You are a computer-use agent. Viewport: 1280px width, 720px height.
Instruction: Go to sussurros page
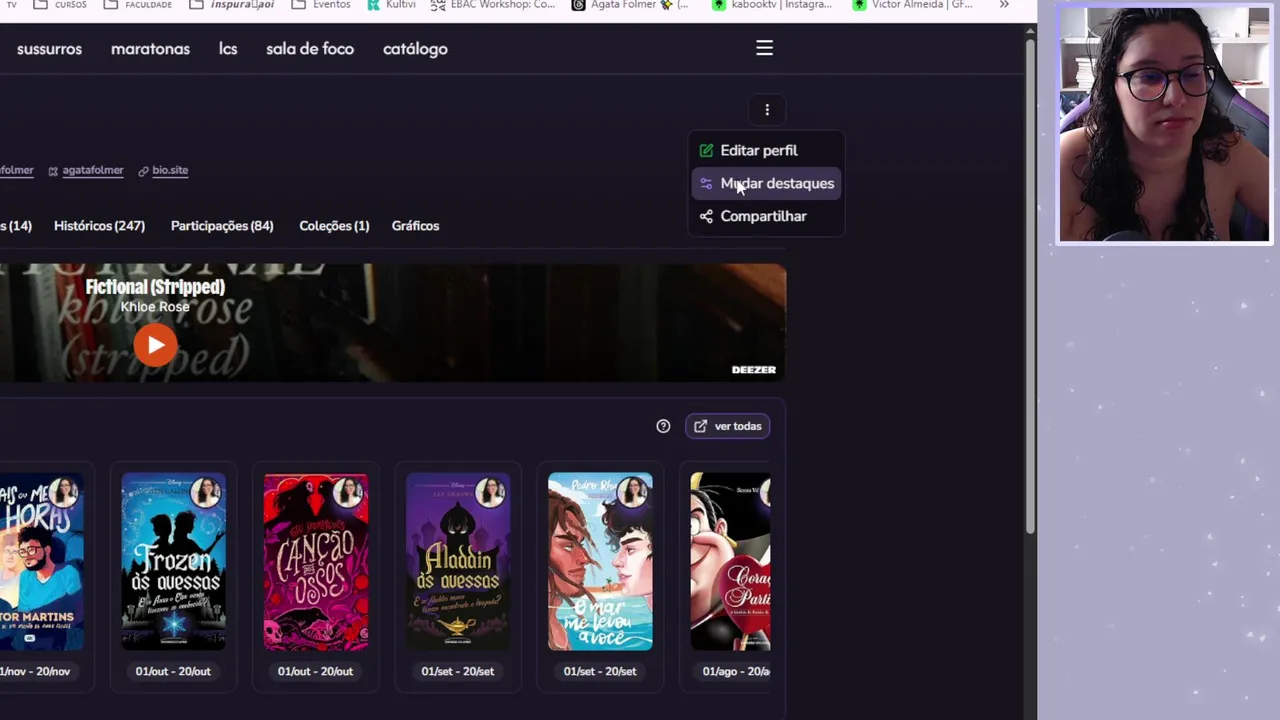pos(49,49)
